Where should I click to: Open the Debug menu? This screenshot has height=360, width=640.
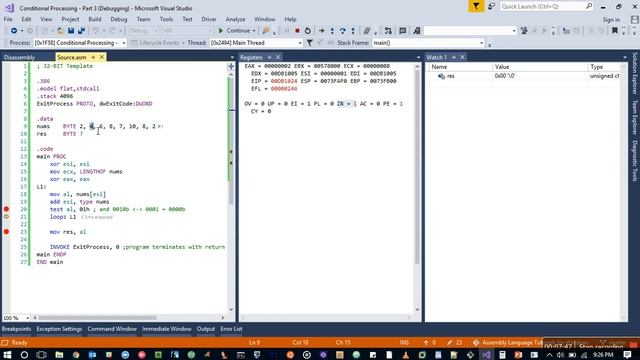pos(118,19)
